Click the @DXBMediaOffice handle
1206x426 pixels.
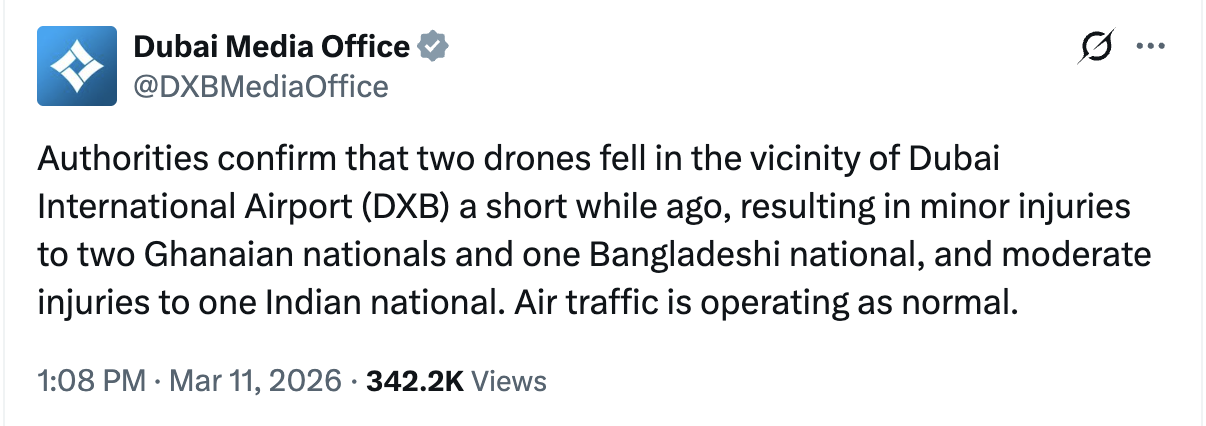click(260, 87)
